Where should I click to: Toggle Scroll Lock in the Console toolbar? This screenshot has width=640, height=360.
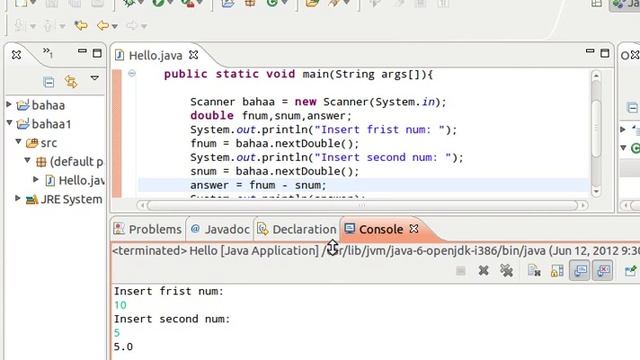click(x=557, y=270)
